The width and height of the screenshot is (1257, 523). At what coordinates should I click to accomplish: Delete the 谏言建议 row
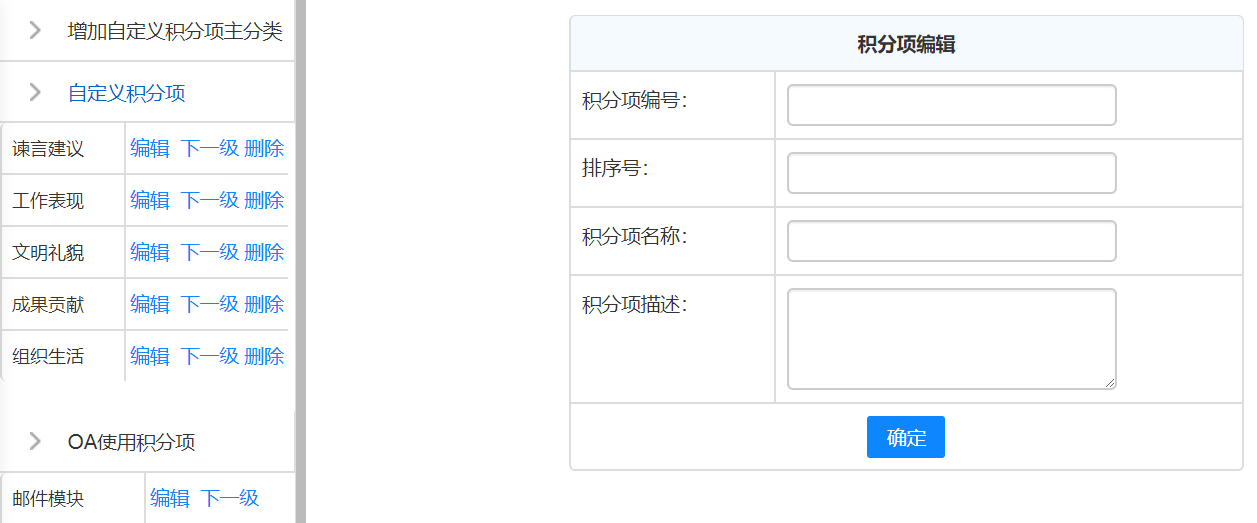pos(264,149)
